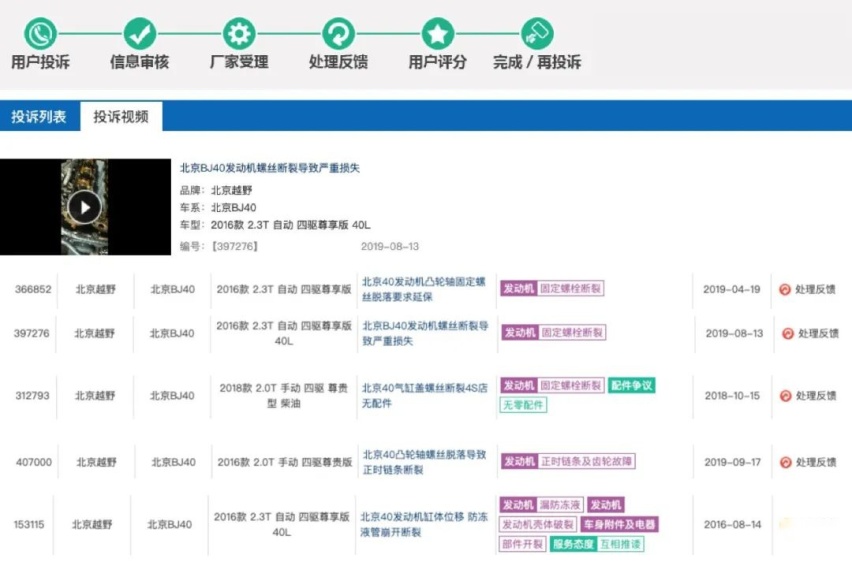Select complaint number 153115
Viewport: 852px width, 577px height.
click(x=29, y=525)
